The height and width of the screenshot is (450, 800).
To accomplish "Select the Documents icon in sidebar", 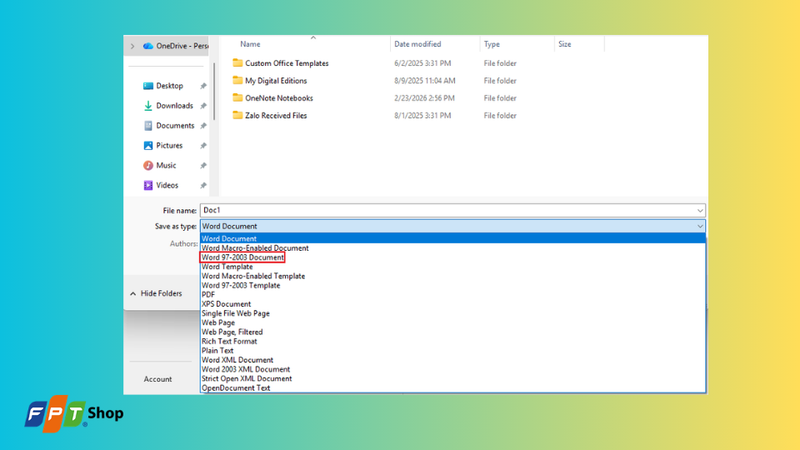I will point(148,126).
